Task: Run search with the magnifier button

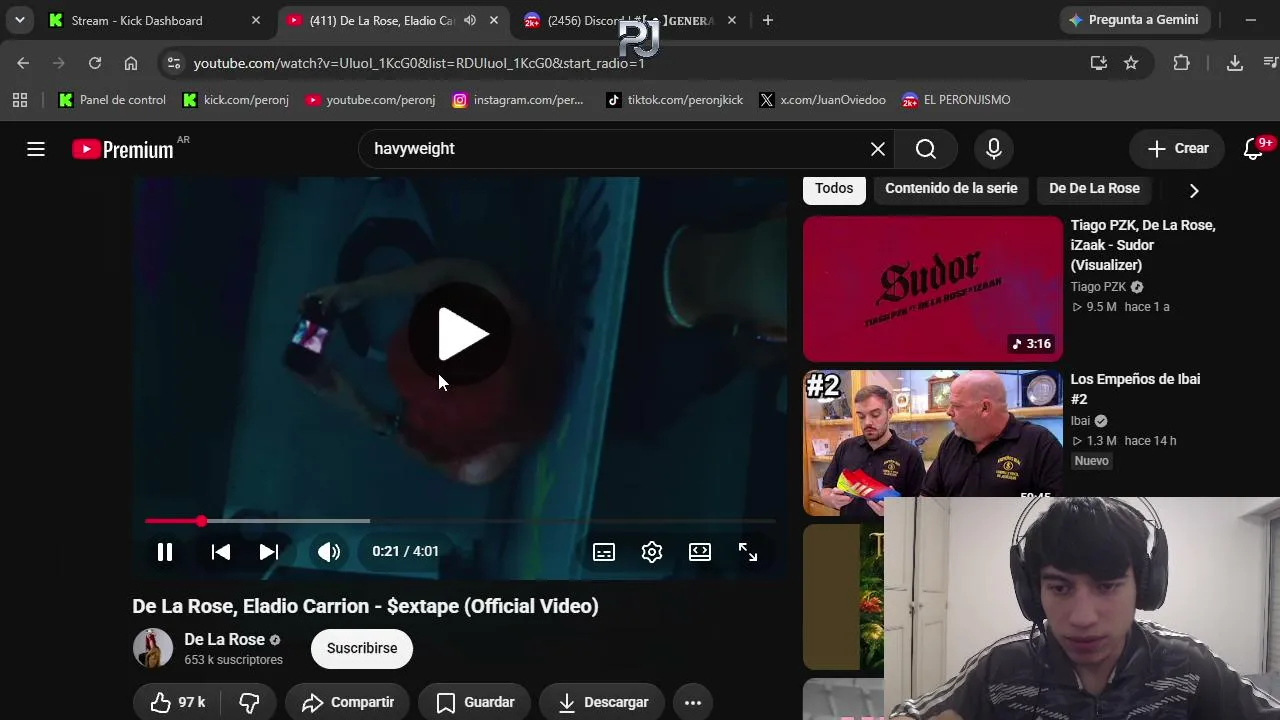Action: pos(926,149)
